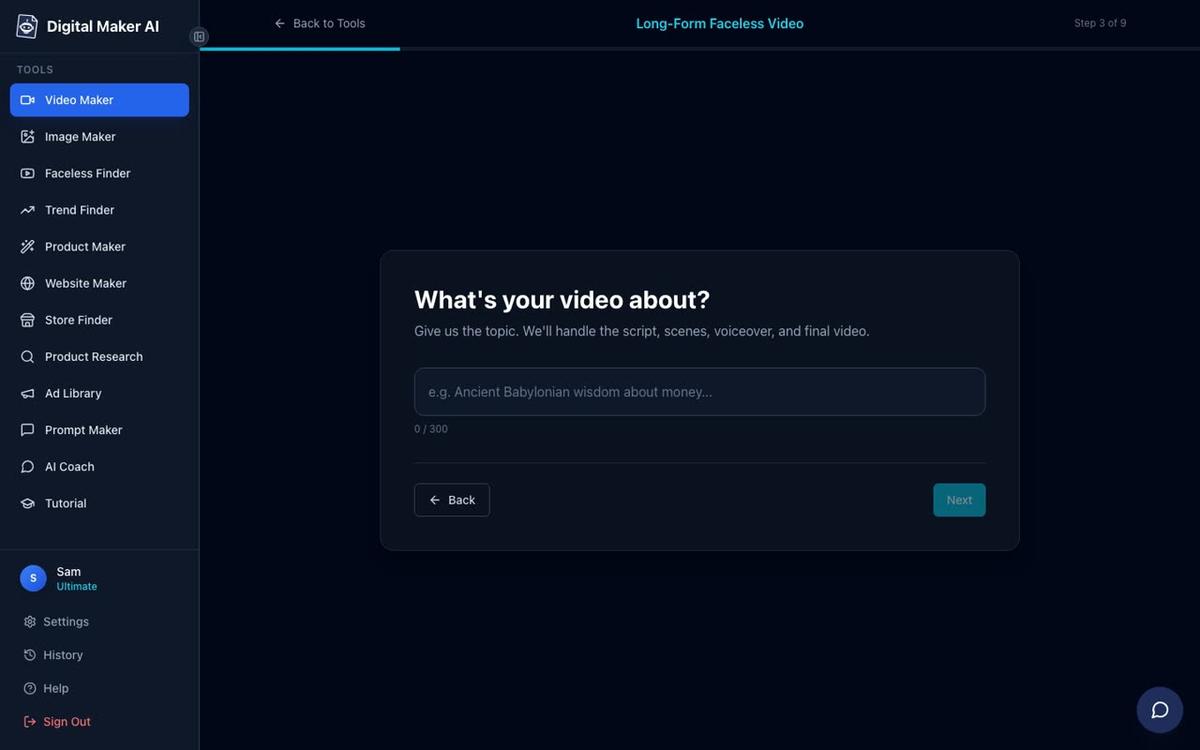
Task: Open the Ad Library
Action: point(99,393)
